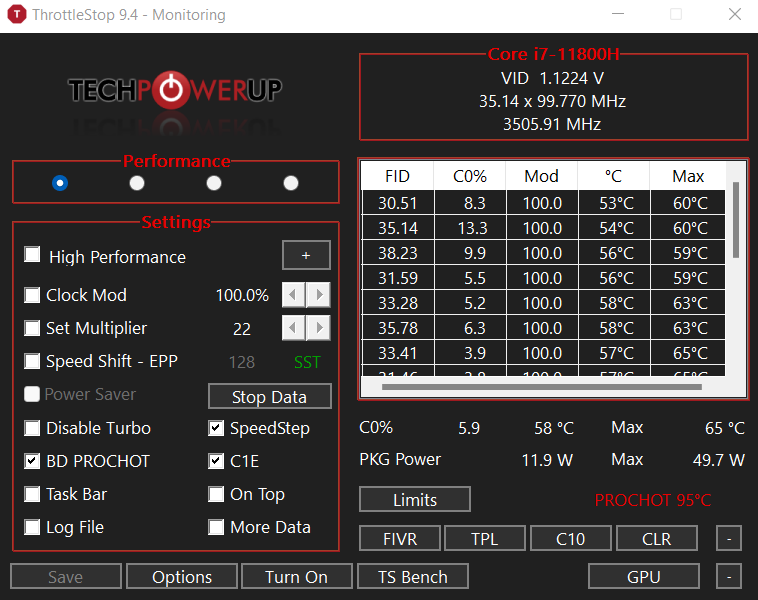758x600 pixels.
Task: Click the Clock Mod value 100.0%
Action: [x=242, y=295]
